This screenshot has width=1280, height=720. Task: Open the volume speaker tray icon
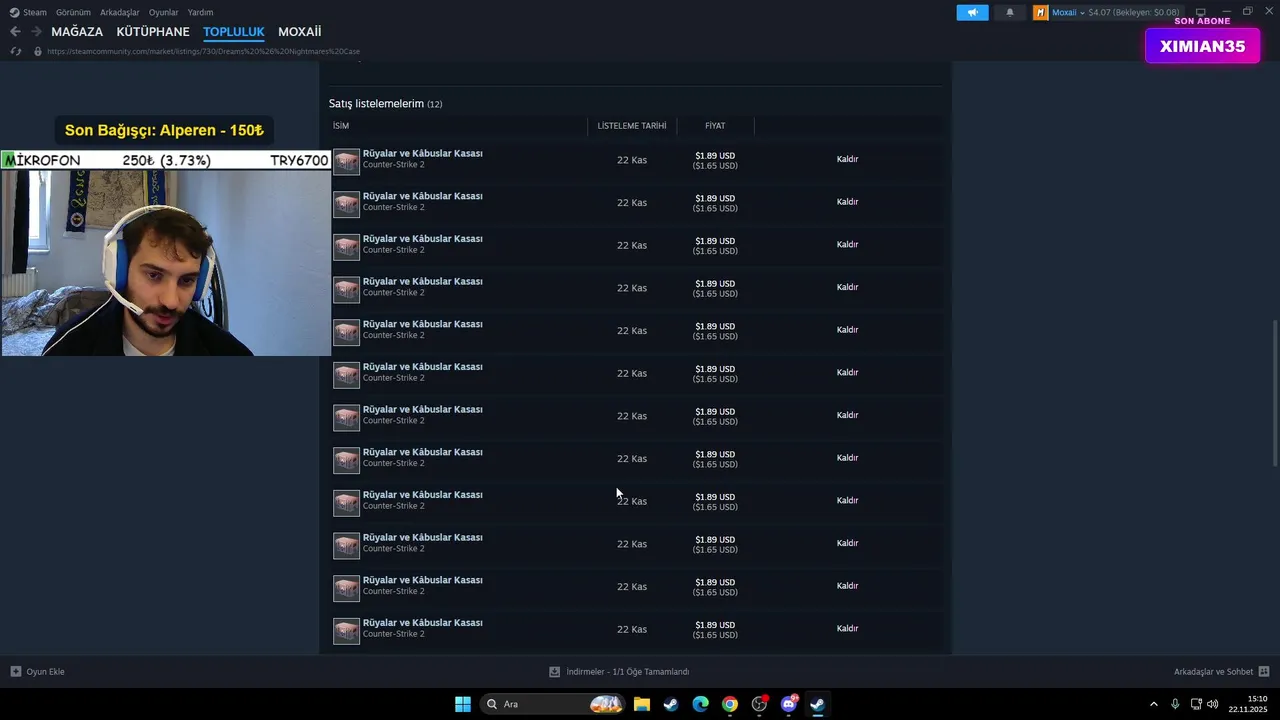point(1213,704)
